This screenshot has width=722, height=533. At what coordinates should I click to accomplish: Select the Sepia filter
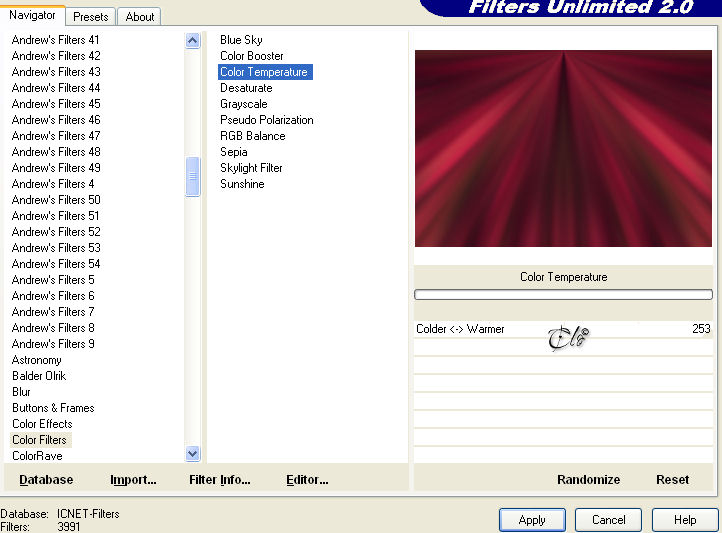click(x=233, y=152)
